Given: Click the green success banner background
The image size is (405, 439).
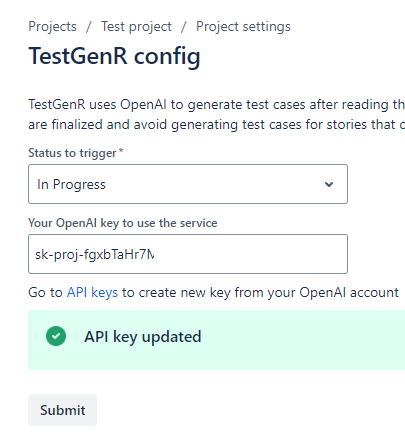Looking at the screenshot, I should click(217, 340).
